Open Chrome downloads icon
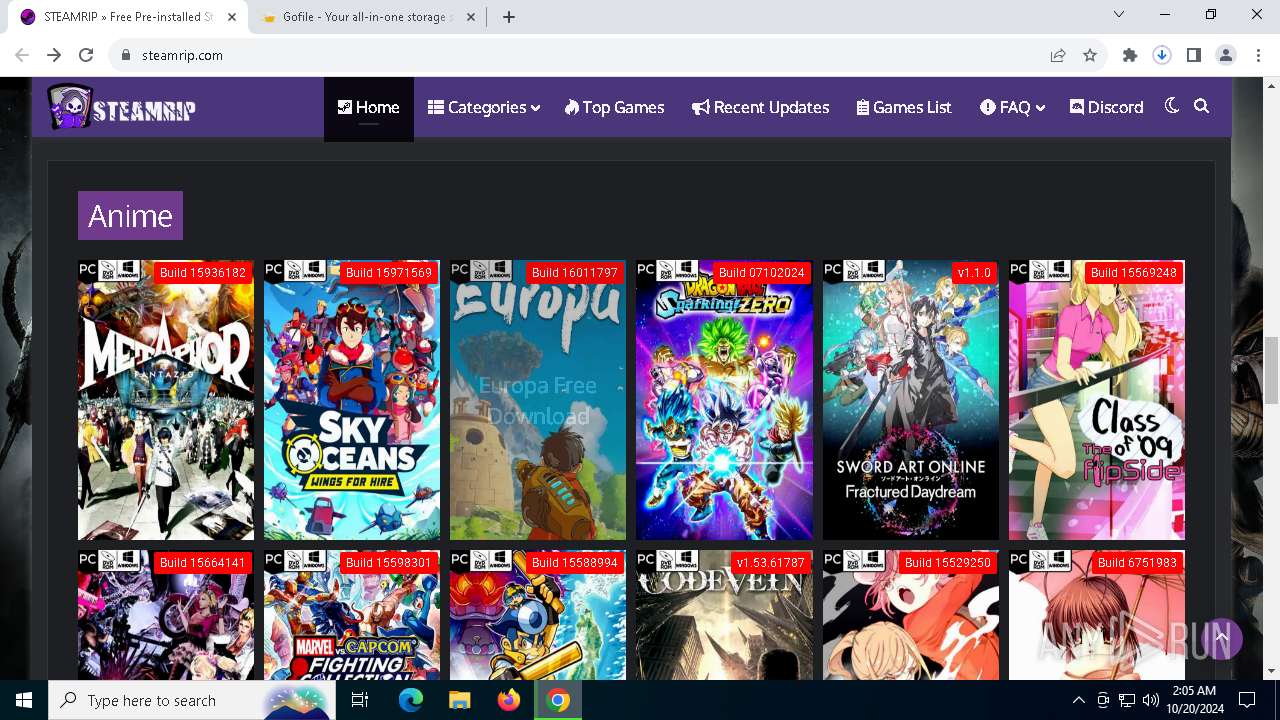The width and height of the screenshot is (1280, 720). tap(1162, 55)
